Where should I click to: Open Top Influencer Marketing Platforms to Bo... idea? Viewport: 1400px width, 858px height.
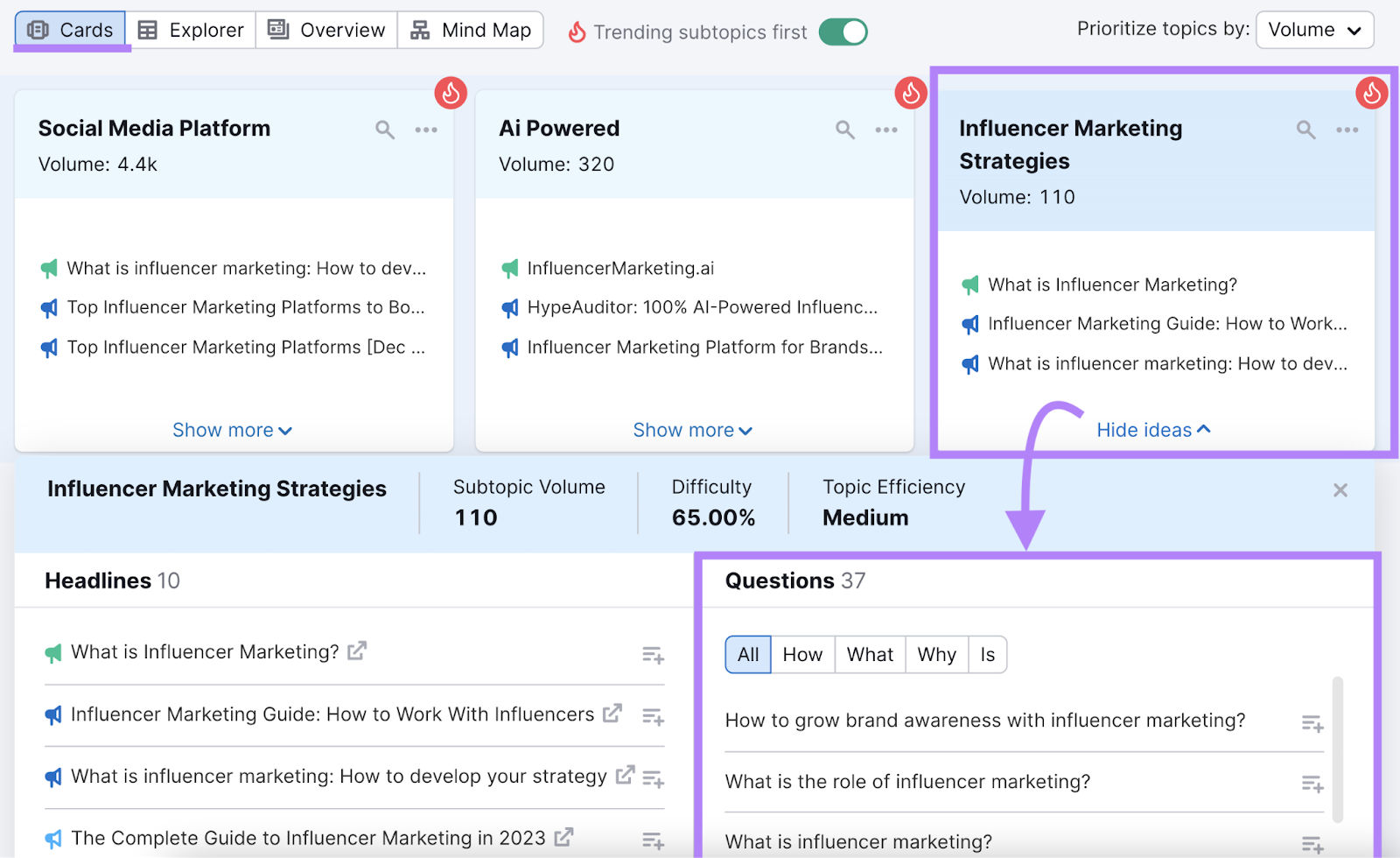click(246, 307)
